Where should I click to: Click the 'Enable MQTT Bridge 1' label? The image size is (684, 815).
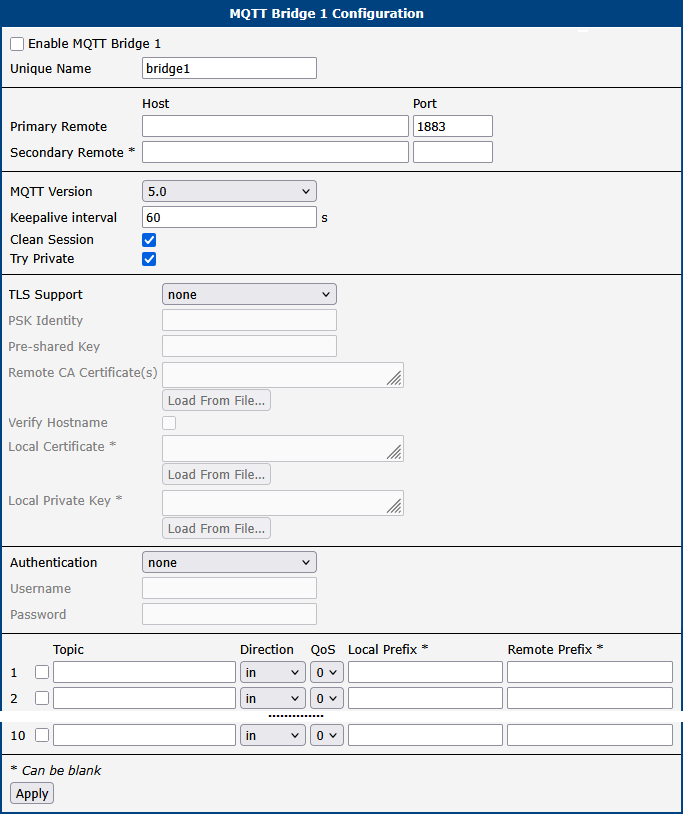[95, 44]
